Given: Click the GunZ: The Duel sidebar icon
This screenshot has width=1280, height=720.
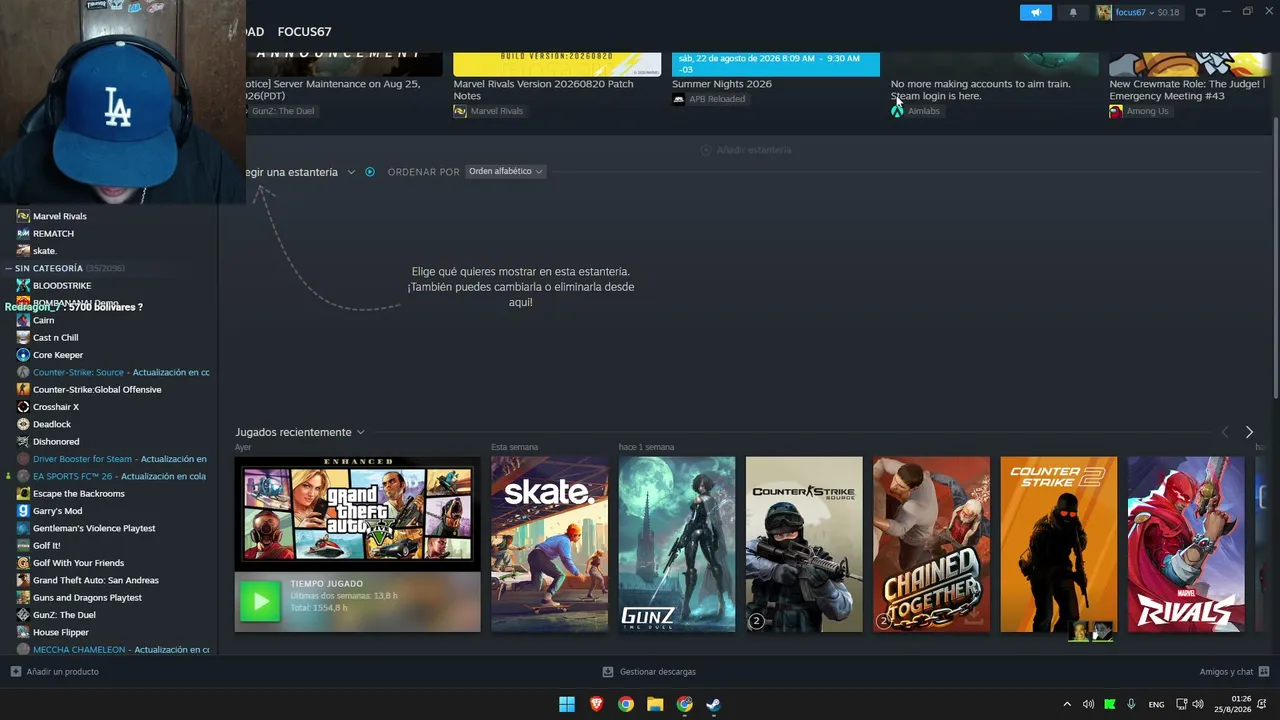Looking at the screenshot, I should coord(23,615).
